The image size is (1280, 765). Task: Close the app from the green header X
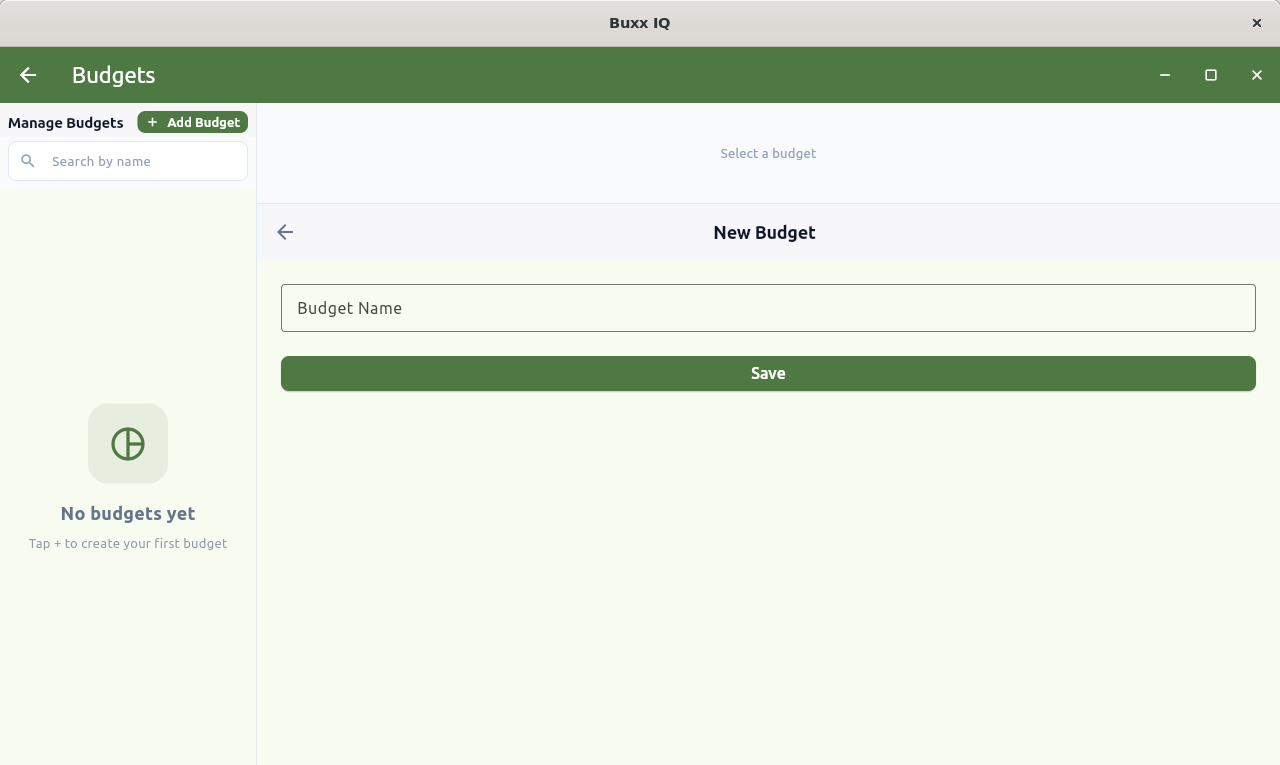pyautogui.click(x=1257, y=75)
